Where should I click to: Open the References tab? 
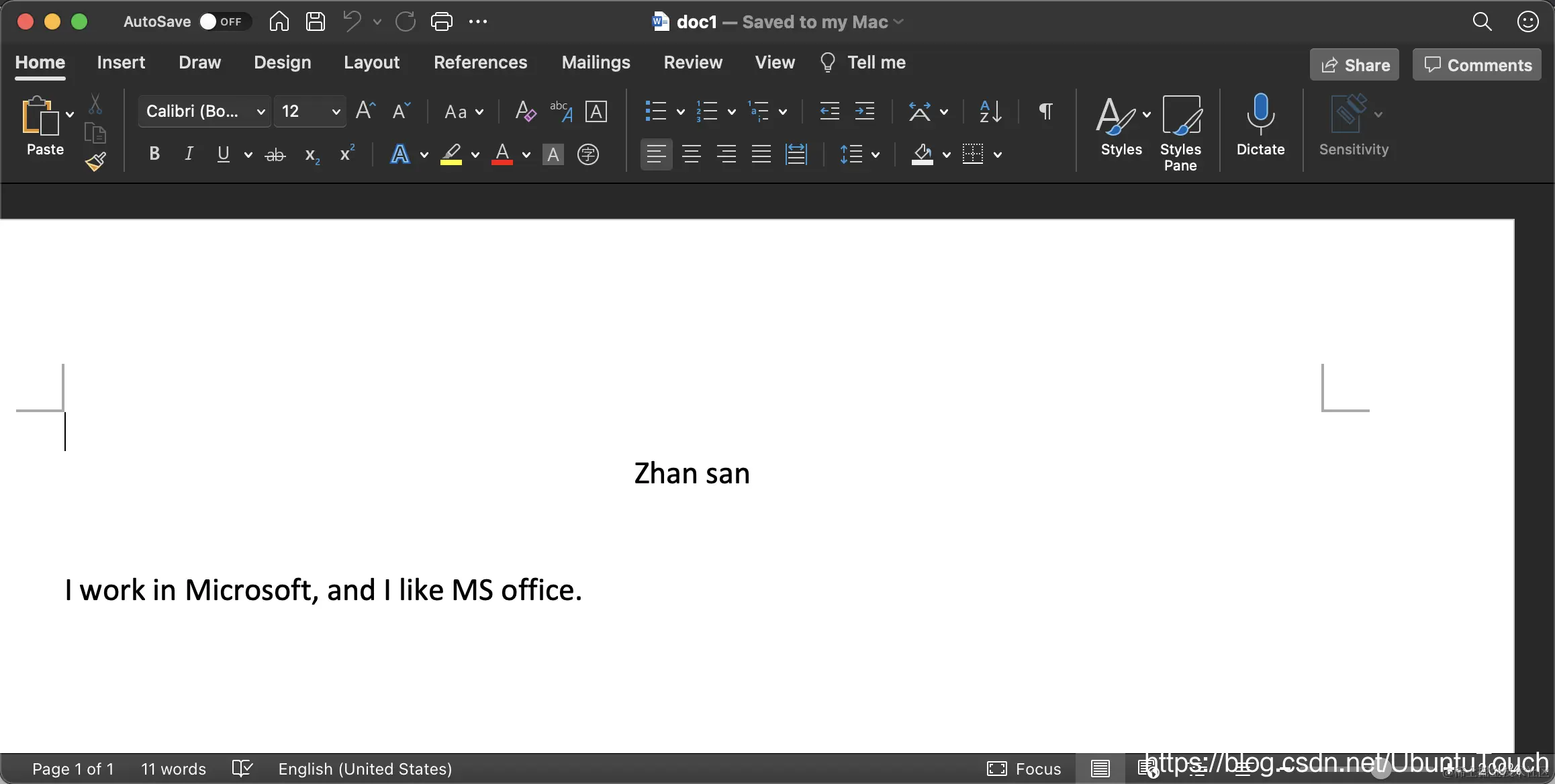(480, 62)
